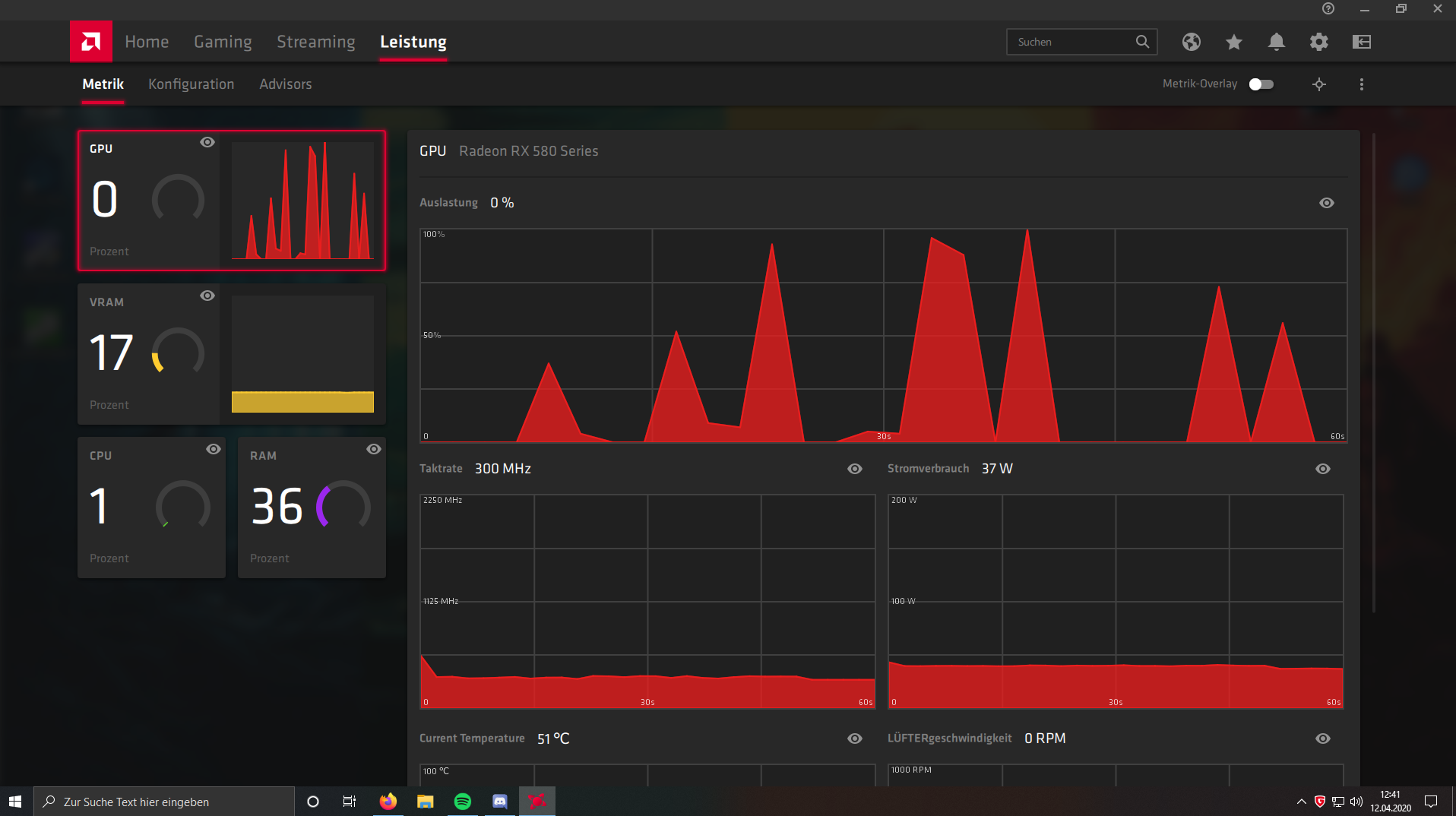Toggle visibility of LÜFTERgeschwindigkeit graph

[1323, 739]
